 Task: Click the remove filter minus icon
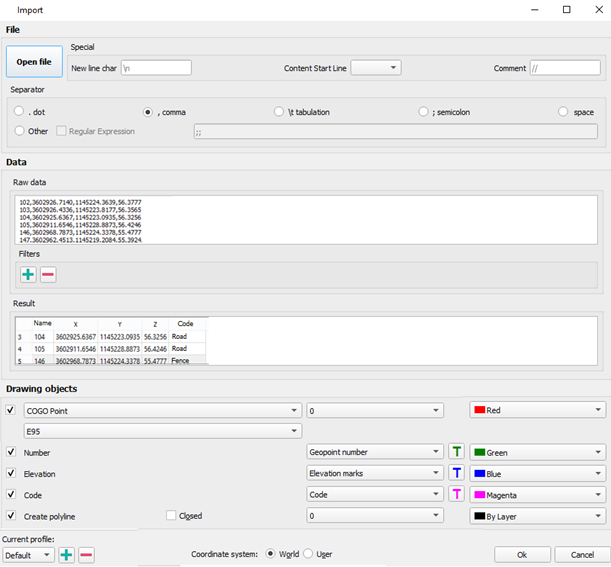47,274
